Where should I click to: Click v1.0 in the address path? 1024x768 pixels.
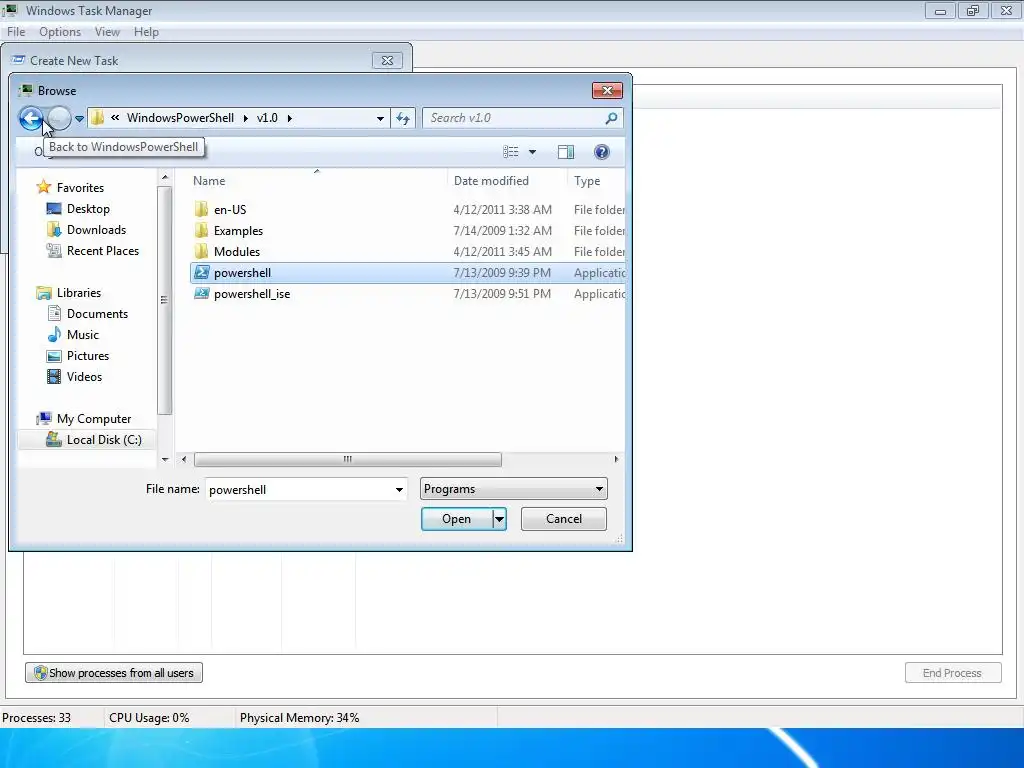(x=267, y=118)
